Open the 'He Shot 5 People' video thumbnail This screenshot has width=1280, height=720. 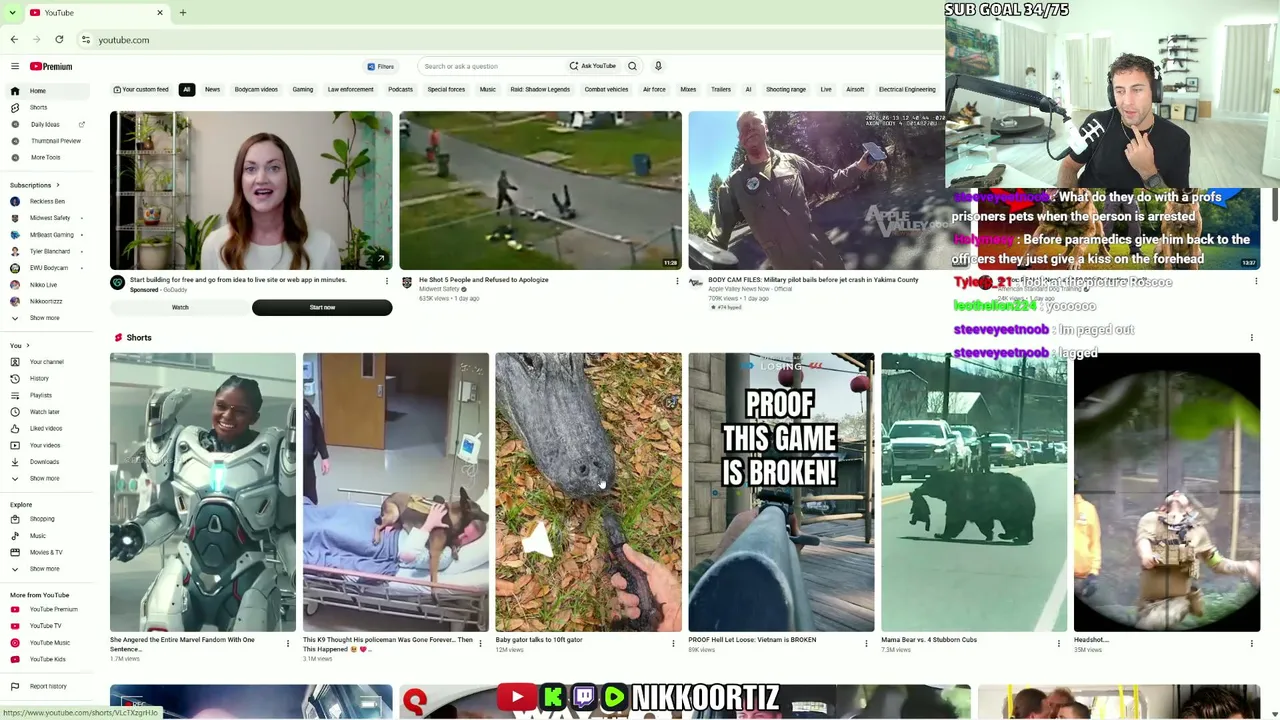pos(540,190)
